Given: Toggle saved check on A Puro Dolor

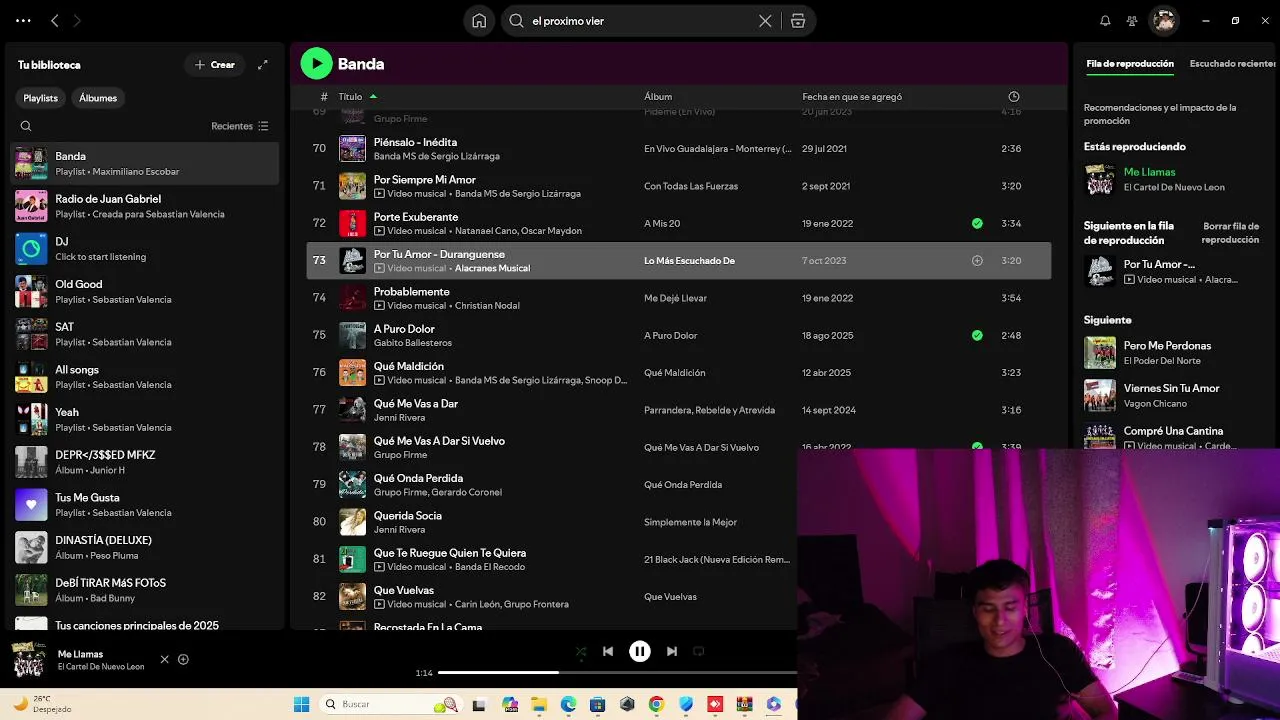Looking at the screenshot, I should [977, 335].
